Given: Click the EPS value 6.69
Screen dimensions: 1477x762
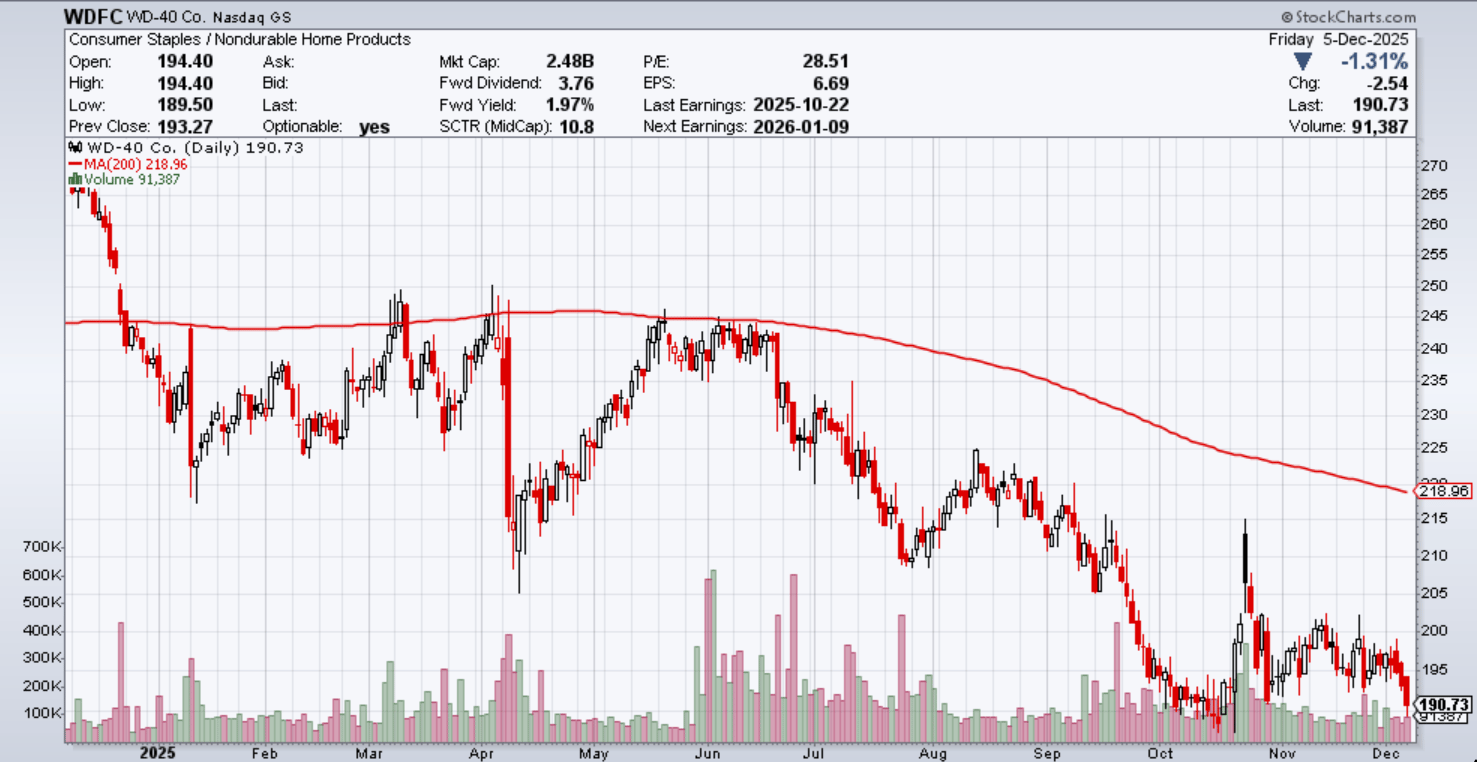Looking at the screenshot, I should [832, 83].
